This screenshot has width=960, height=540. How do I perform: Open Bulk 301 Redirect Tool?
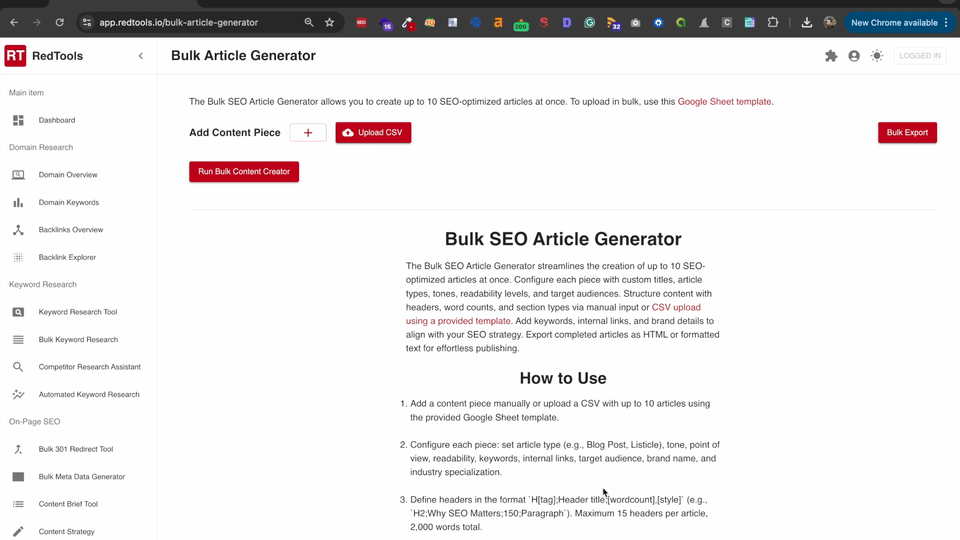tap(78, 449)
